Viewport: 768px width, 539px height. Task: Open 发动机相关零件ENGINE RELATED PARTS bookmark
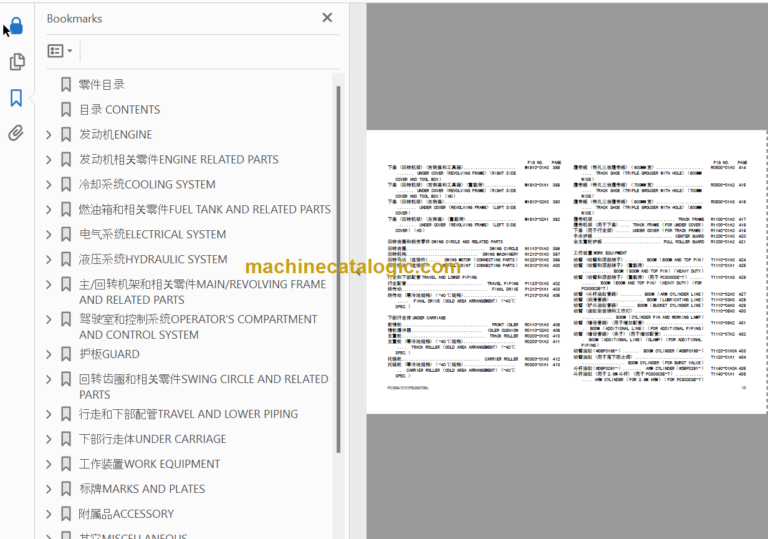tap(179, 159)
